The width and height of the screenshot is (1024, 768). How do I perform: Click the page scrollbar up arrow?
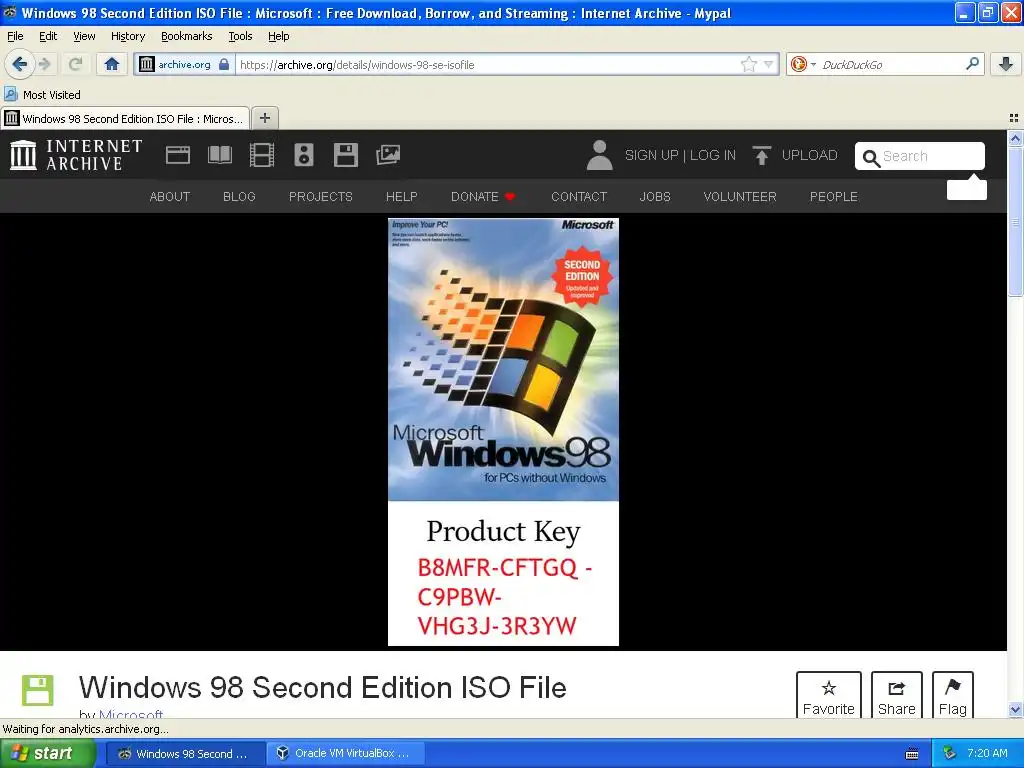(1015, 138)
